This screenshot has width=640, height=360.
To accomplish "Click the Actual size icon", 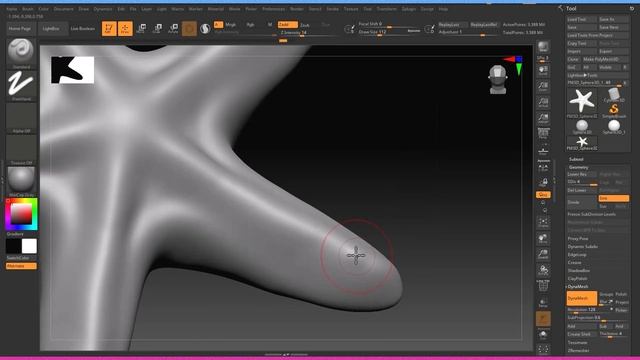I will [x=543, y=102].
